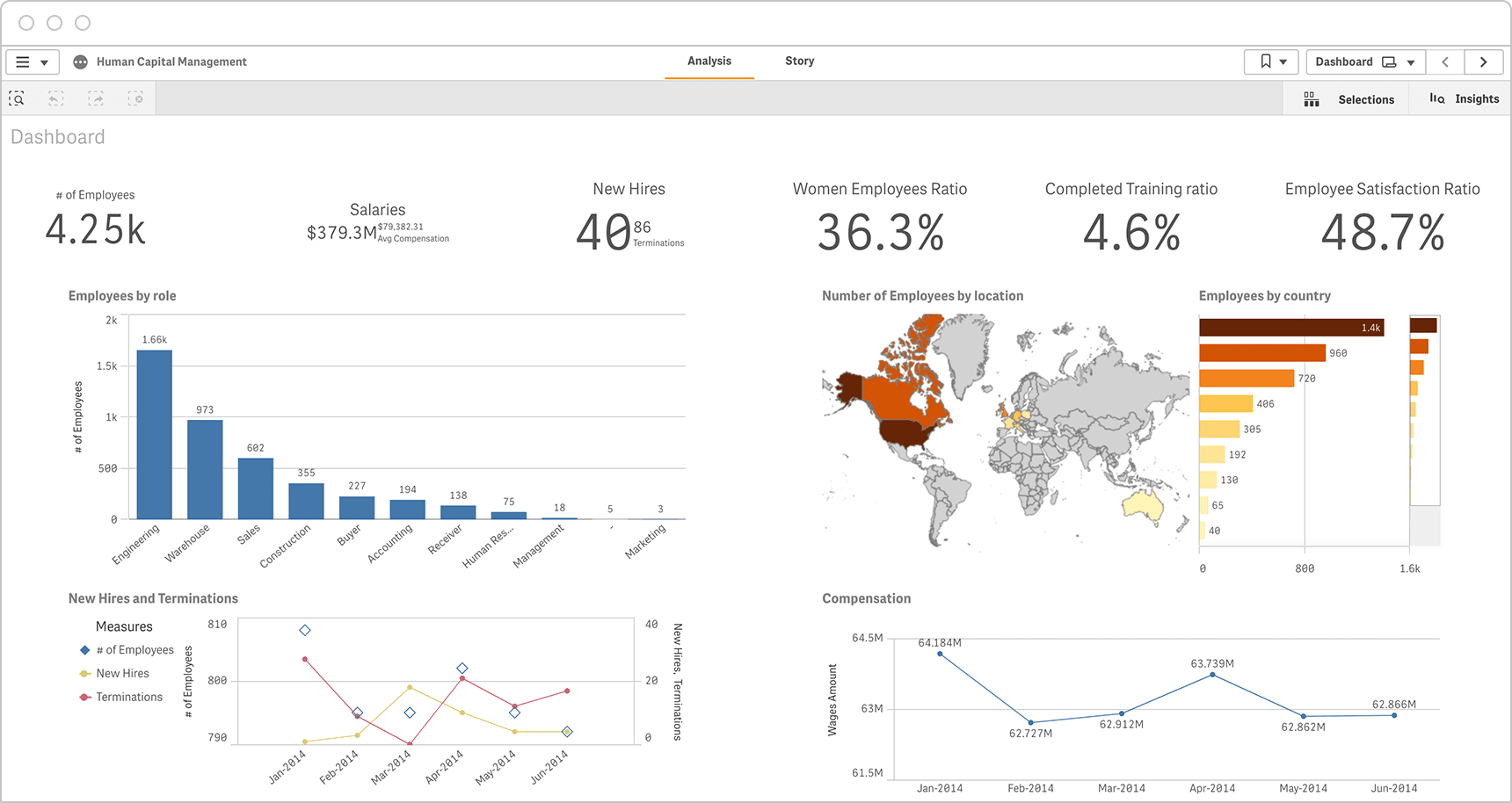Click the Dashboard sheet title

click(57, 137)
